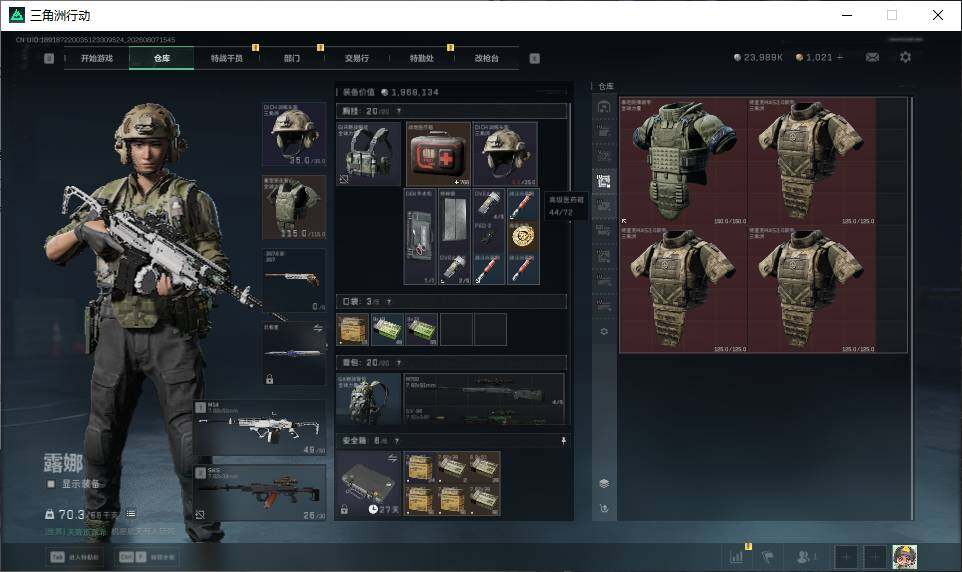Click the second plus squad slot
The height and width of the screenshot is (572, 962).
coord(874,557)
